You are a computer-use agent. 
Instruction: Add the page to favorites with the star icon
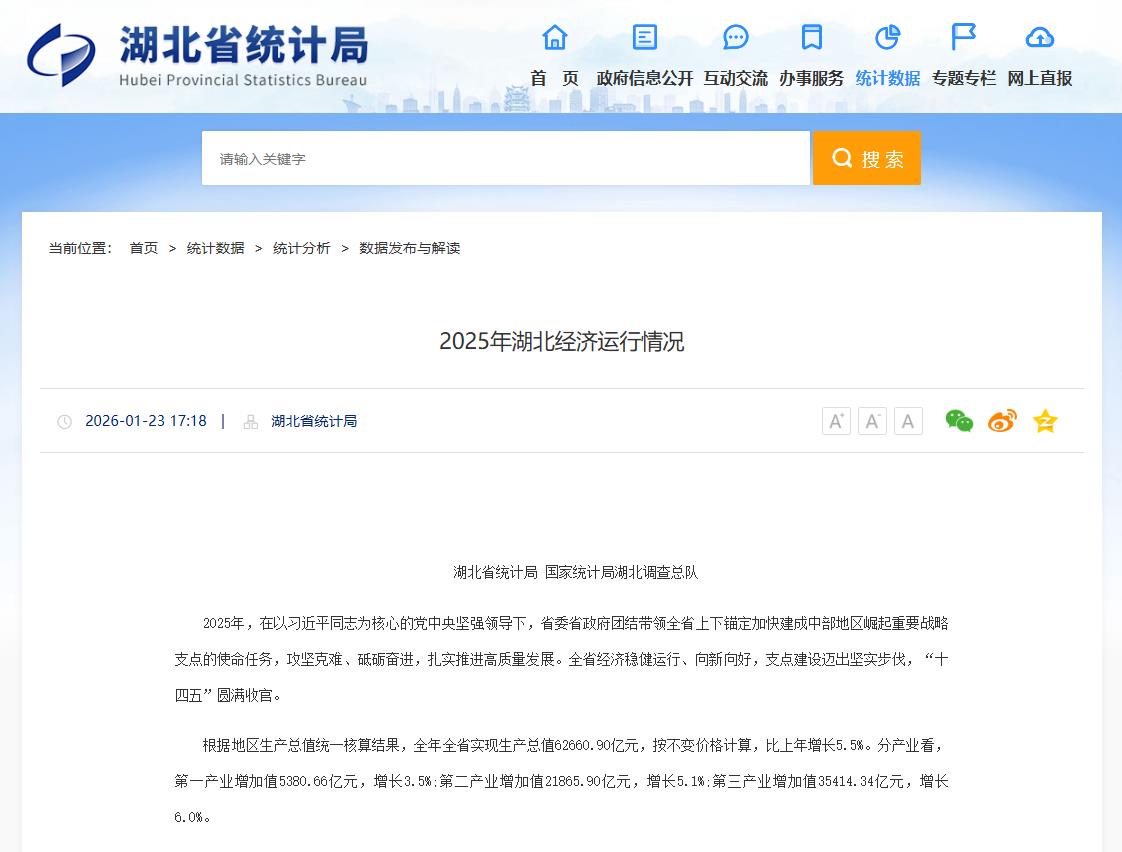[1045, 421]
